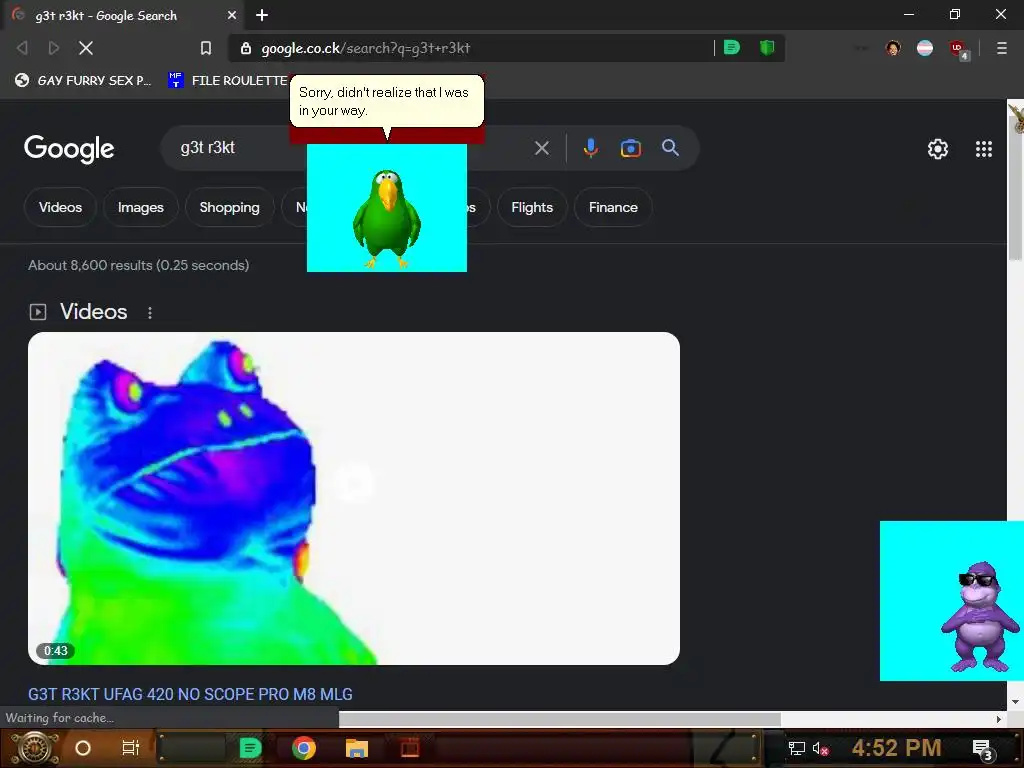The width and height of the screenshot is (1024, 768).
Task: Click the parrot's speech bubble message
Action: 387,101
